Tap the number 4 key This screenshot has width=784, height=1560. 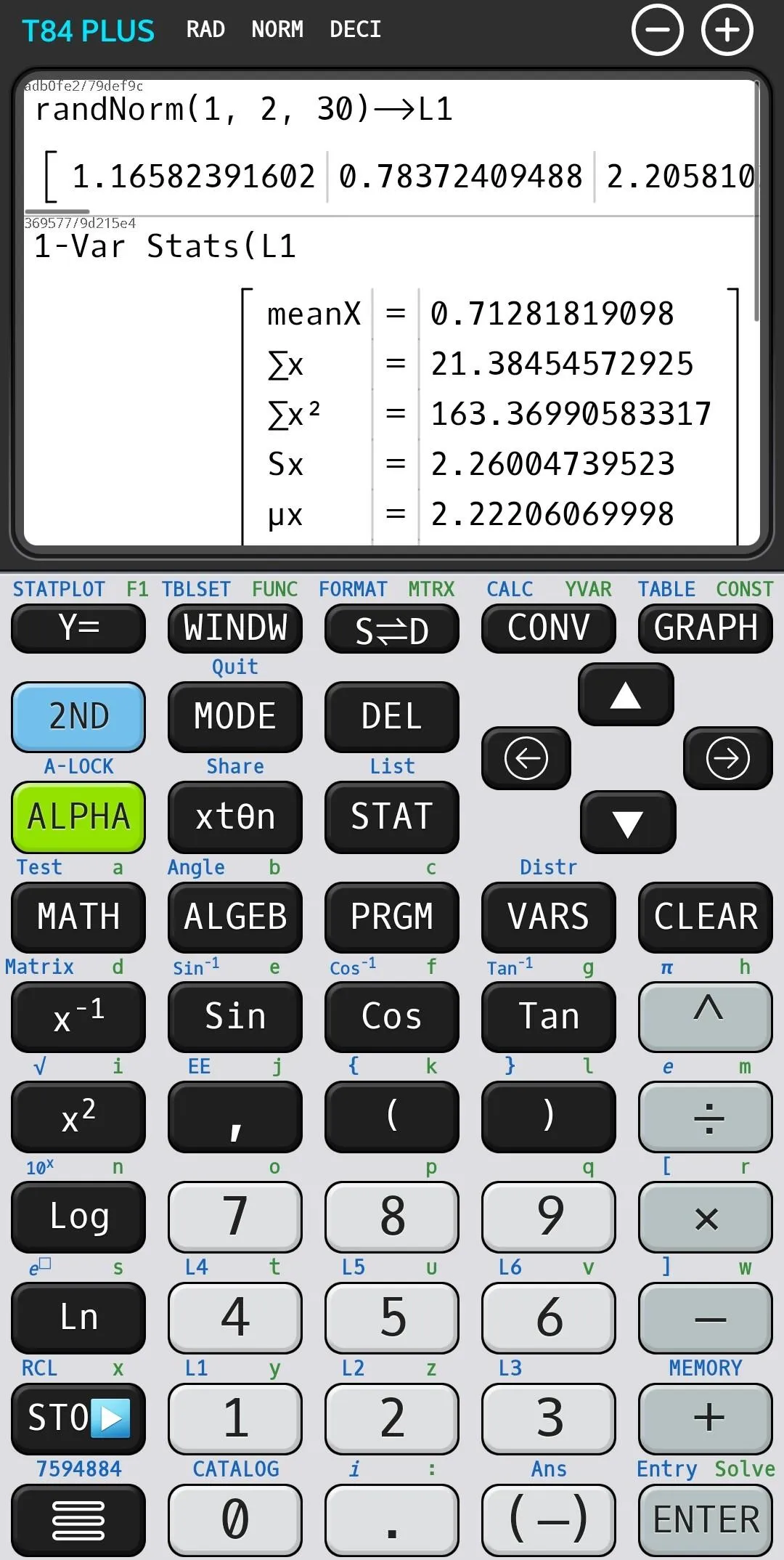tap(235, 1317)
